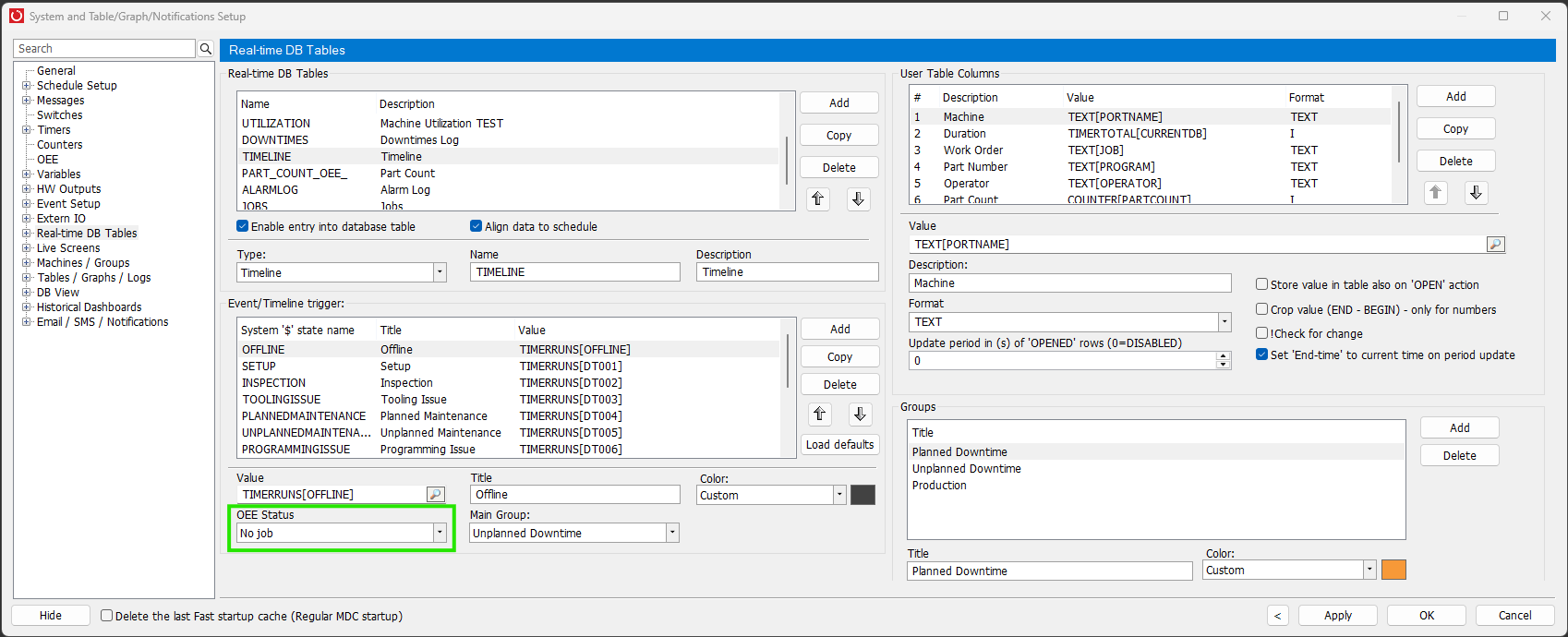Viewport: 1568px width, 637px height.
Task: Open the Main Group dropdown
Action: (x=672, y=533)
